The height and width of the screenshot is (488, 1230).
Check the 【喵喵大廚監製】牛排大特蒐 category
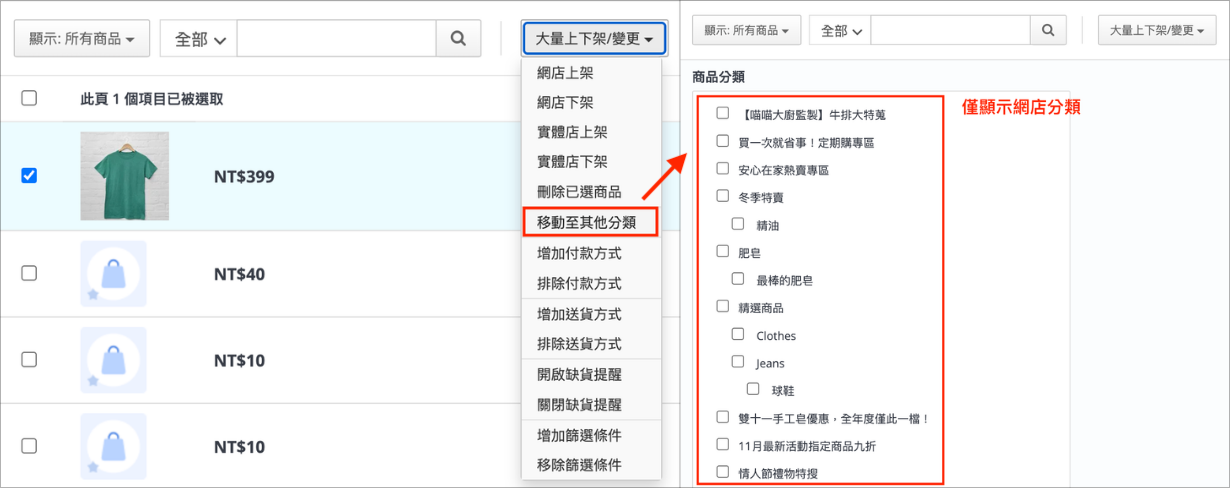[723, 113]
